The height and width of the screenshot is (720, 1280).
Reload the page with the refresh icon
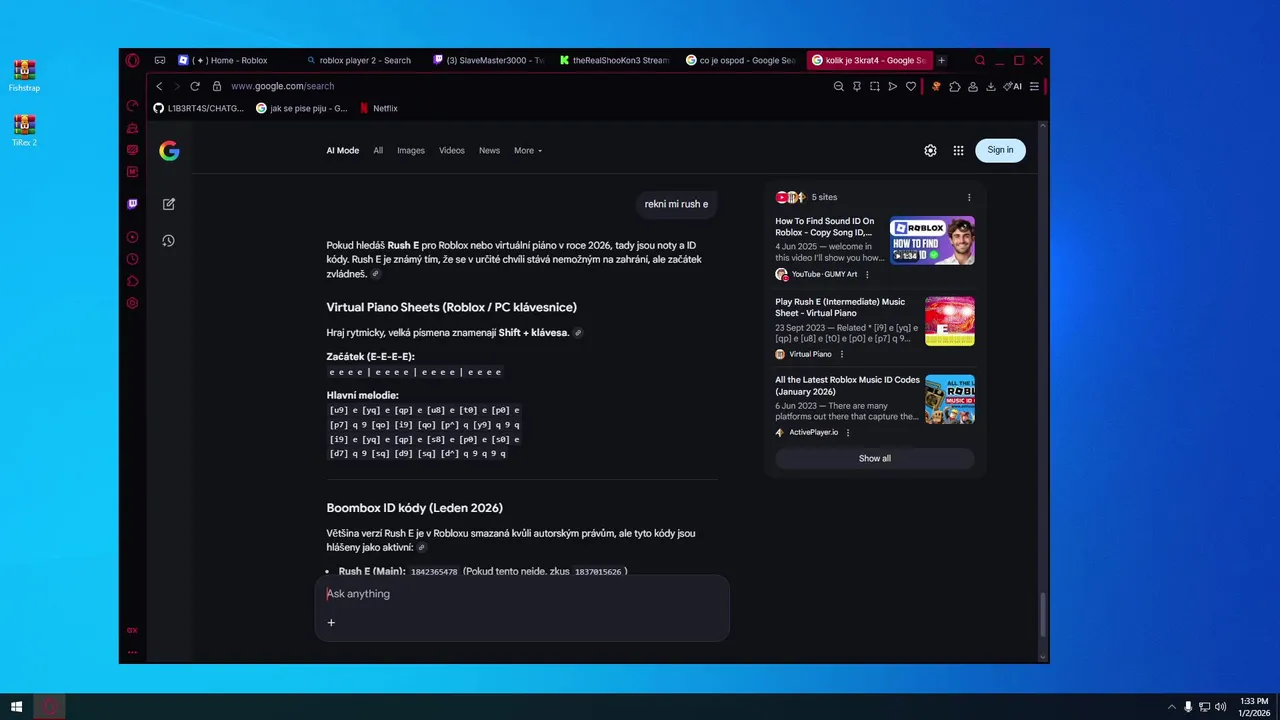(195, 86)
